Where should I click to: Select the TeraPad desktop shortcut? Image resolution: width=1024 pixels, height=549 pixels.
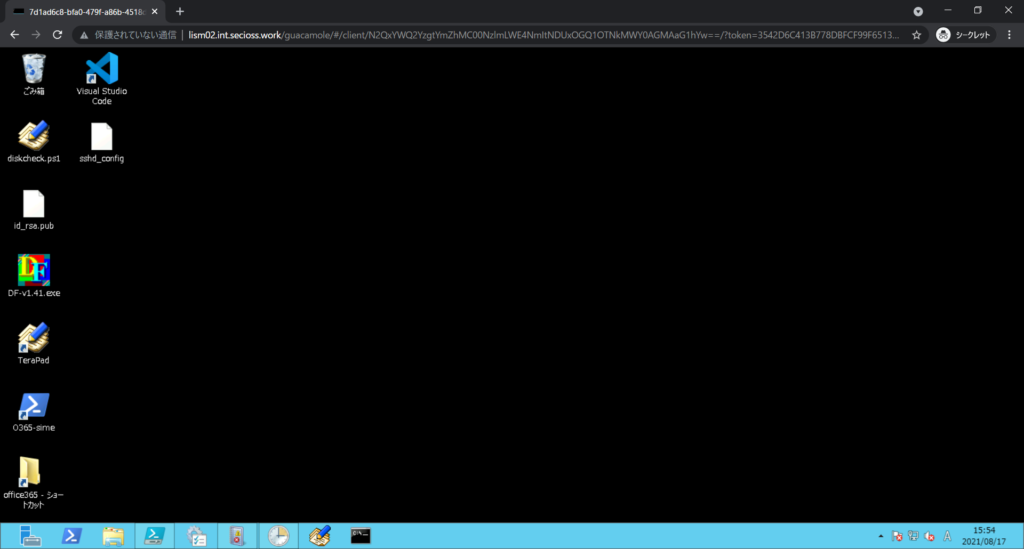[x=34, y=338]
